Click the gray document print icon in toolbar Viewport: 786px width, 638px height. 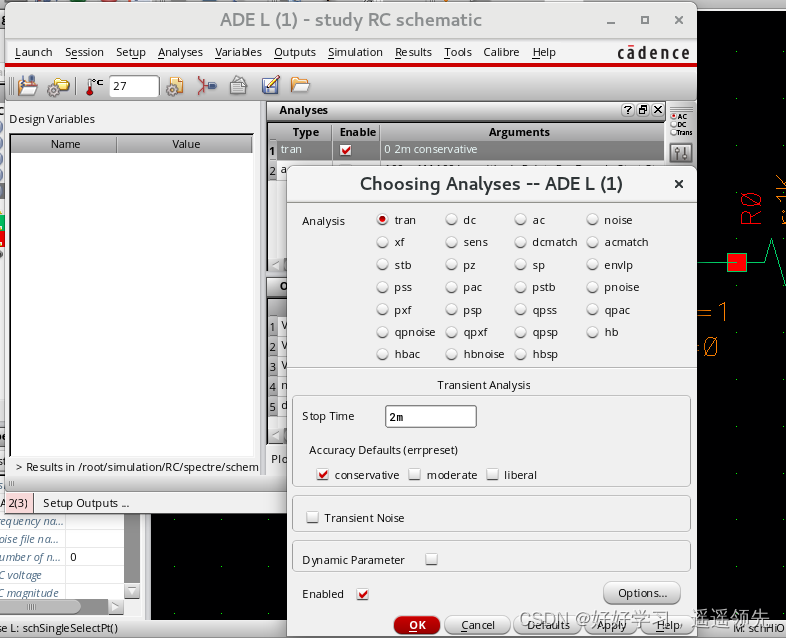click(x=238, y=86)
